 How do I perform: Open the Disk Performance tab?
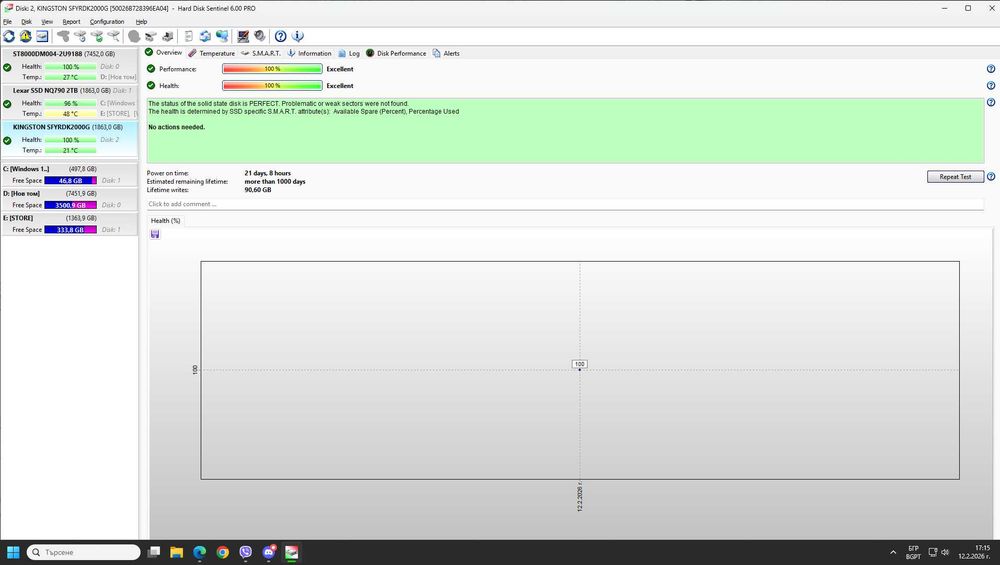pyautogui.click(x=396, y=53)
